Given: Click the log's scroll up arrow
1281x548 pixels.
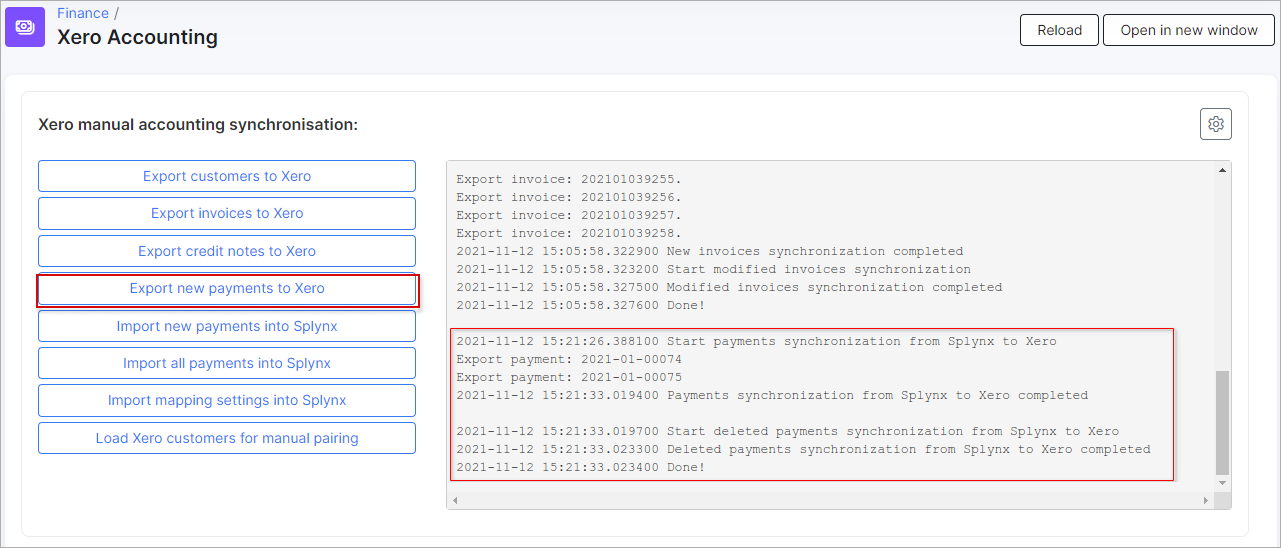Looking at the screenshot, I should pyautogui.click(x=1221, y=171).
